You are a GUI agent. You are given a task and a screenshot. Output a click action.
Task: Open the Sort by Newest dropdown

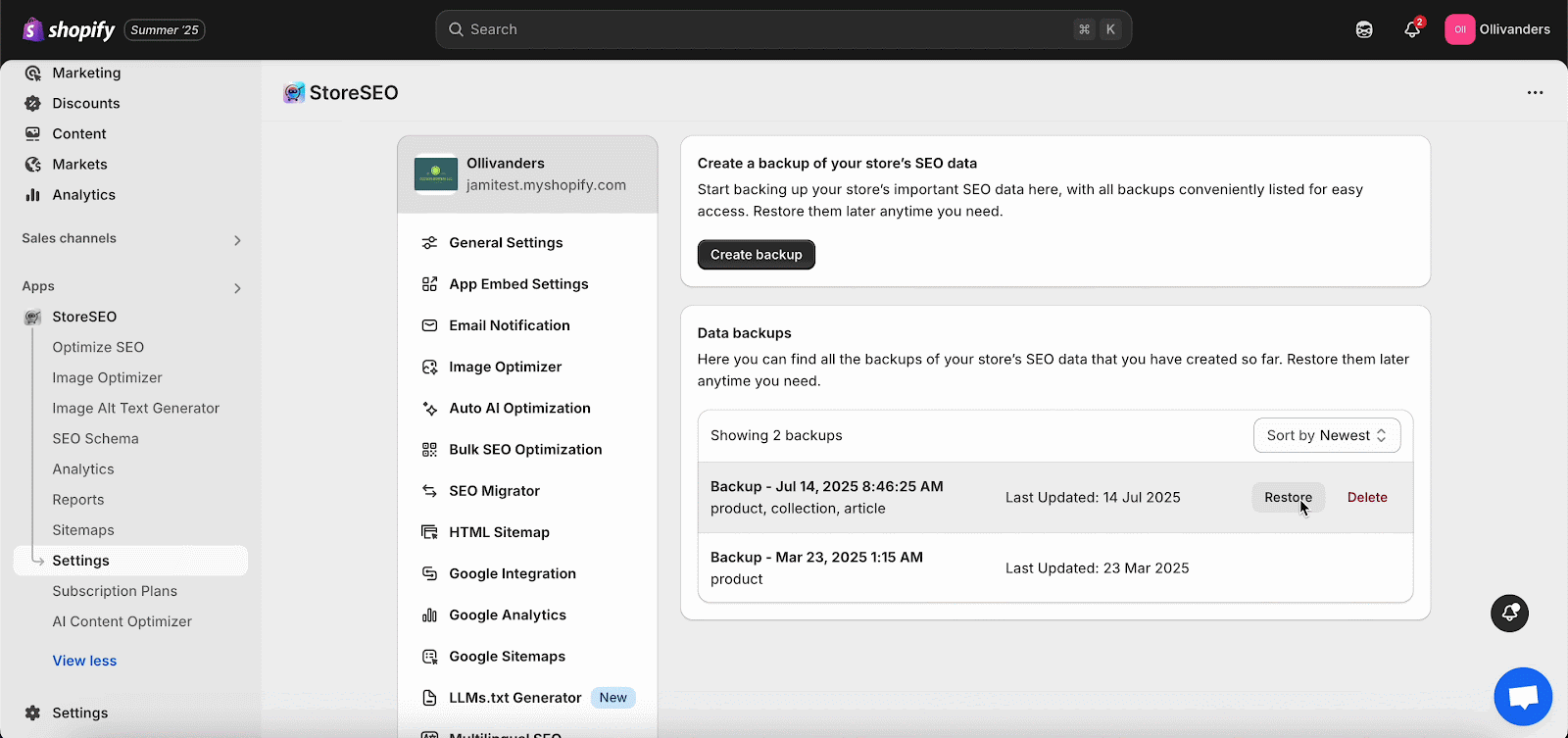coord(1327,435)
